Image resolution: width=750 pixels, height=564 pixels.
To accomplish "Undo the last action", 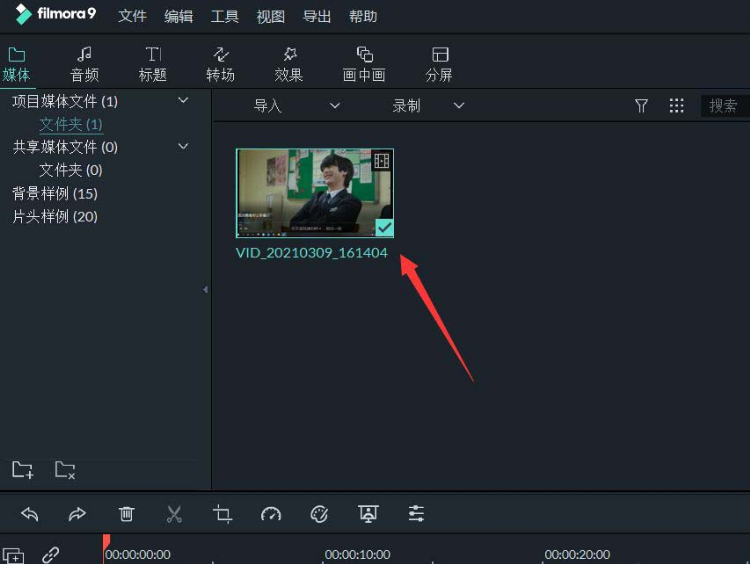I will (x=30, y=514).
